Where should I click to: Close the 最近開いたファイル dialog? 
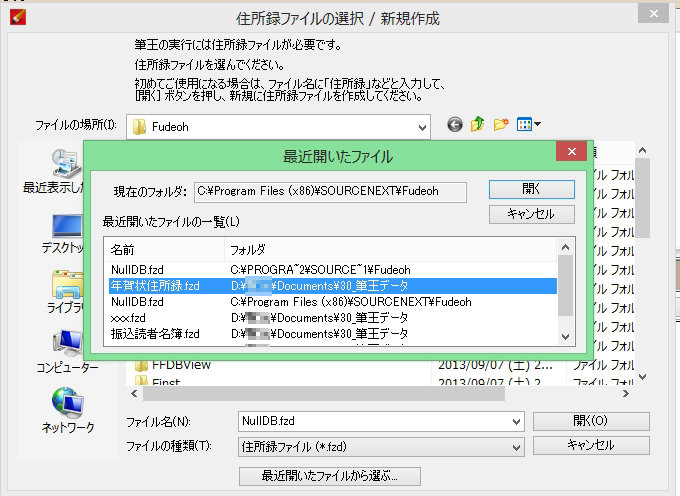coord(570,152)
